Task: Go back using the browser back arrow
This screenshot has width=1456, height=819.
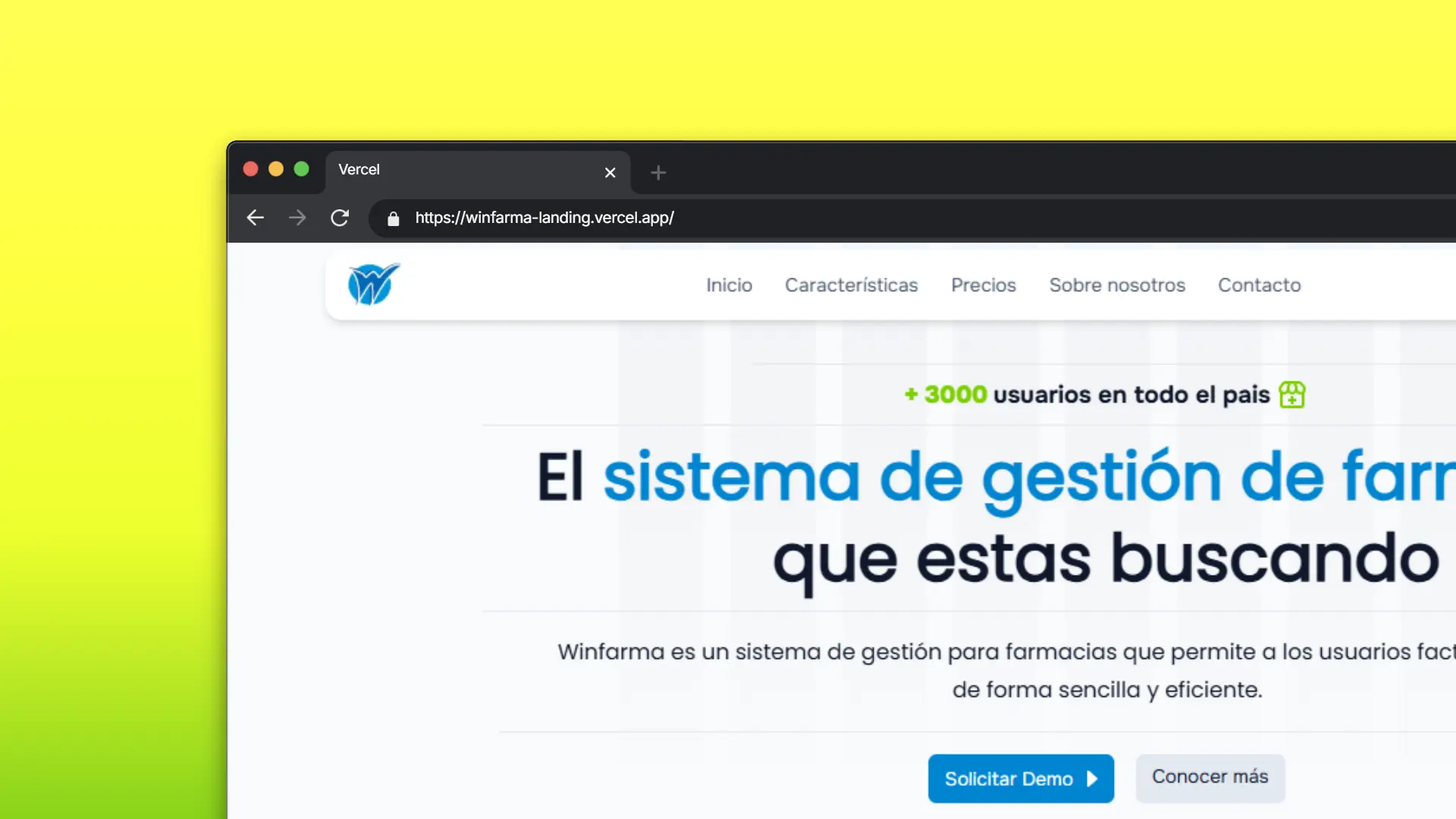Action: (x=256, y=218)
